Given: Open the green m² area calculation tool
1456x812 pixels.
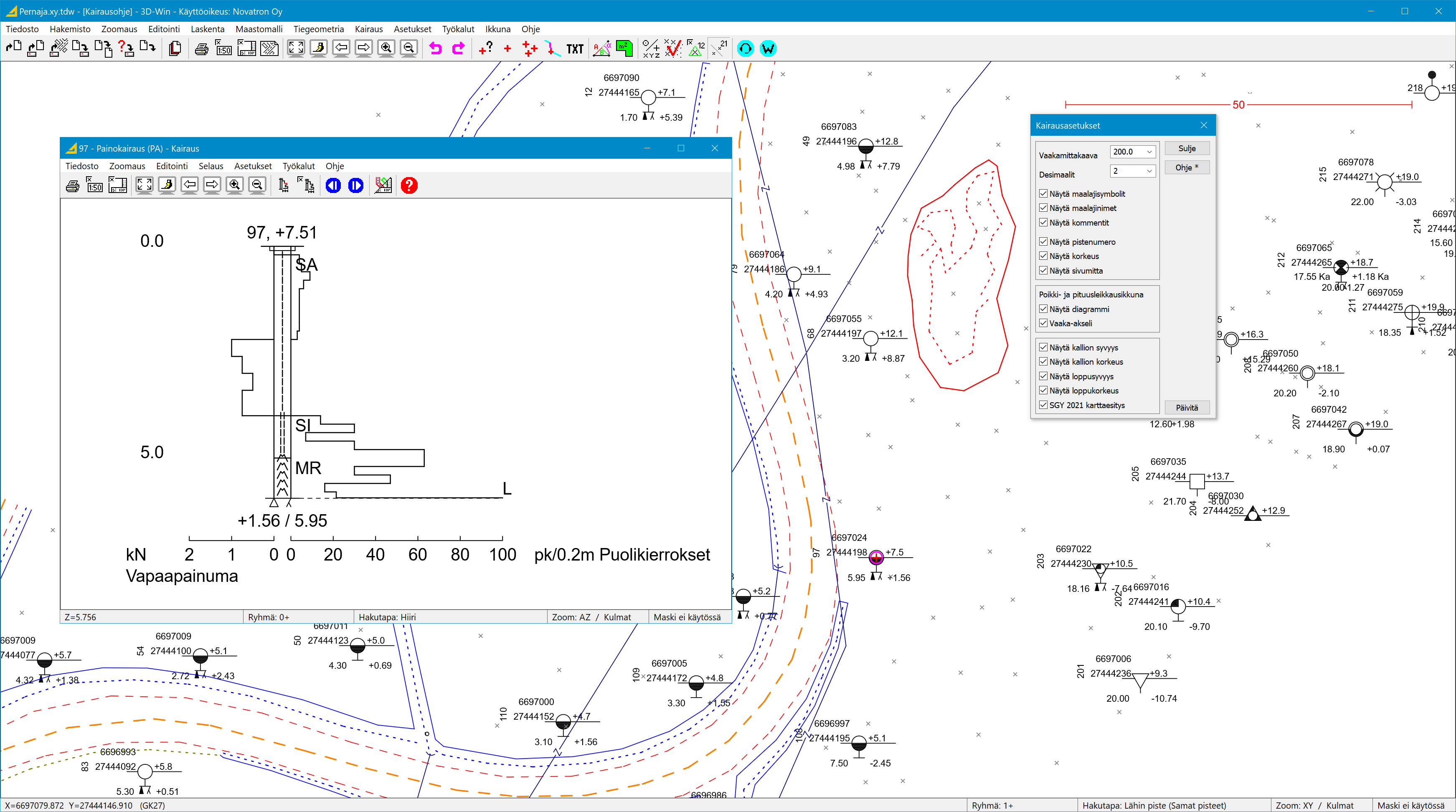Looking at the screenshot, I should point(624,48).
